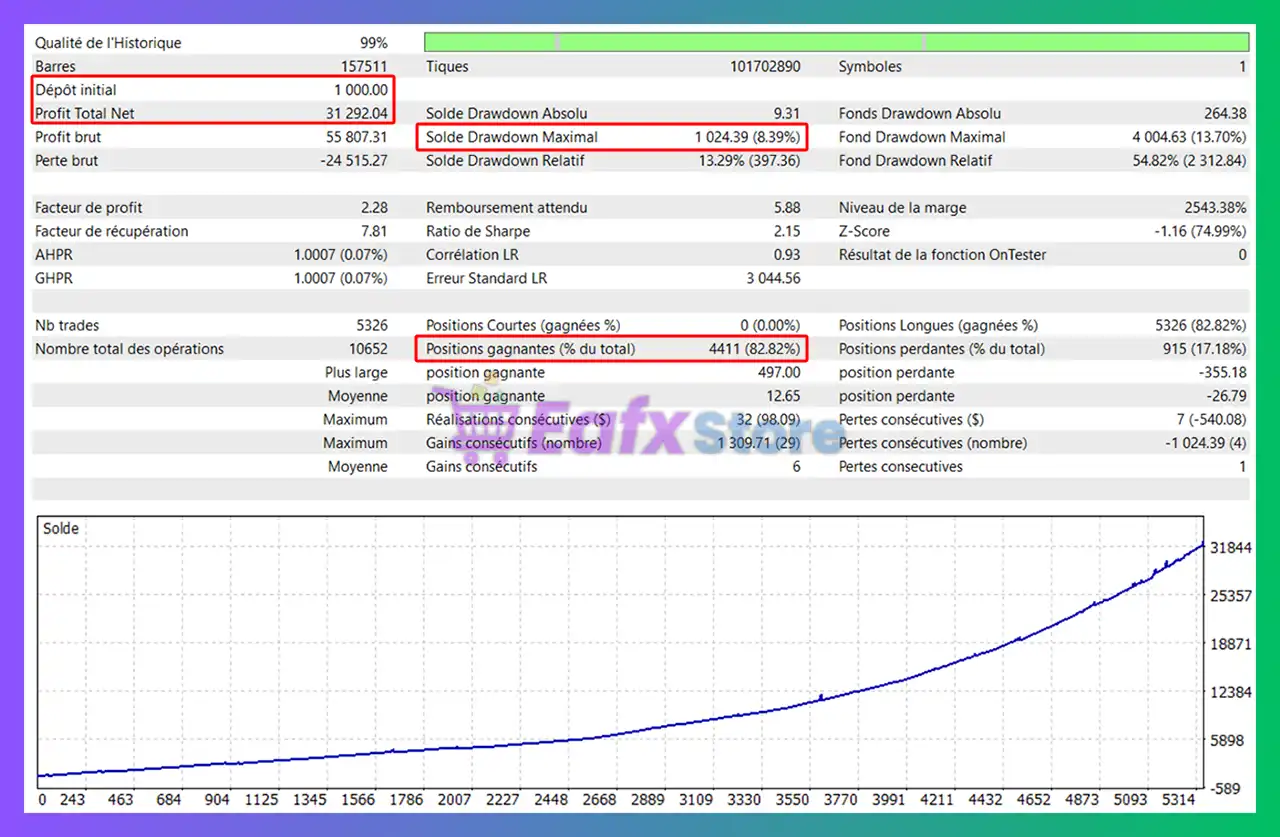Select the Profit Total Net value
The image size is (1280, 837).
(356, 114)
